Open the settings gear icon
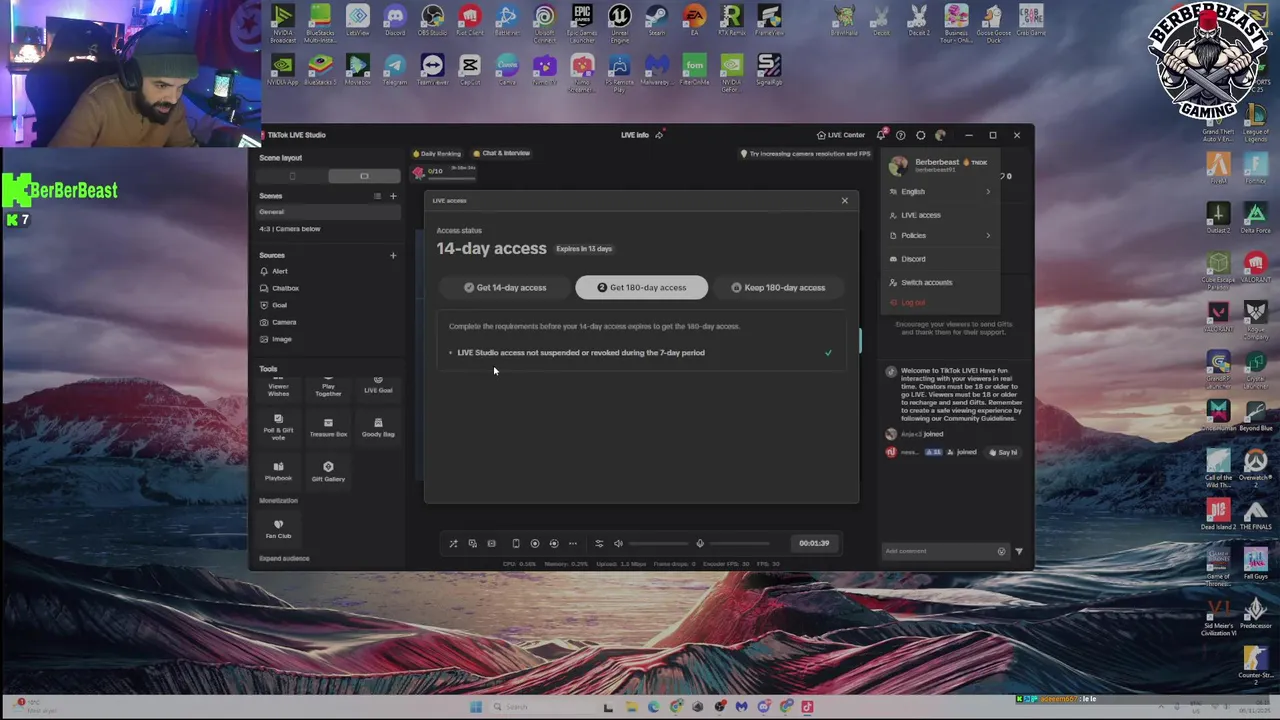Viewport: 1280px width, 720px height. [x=920, y=135]
